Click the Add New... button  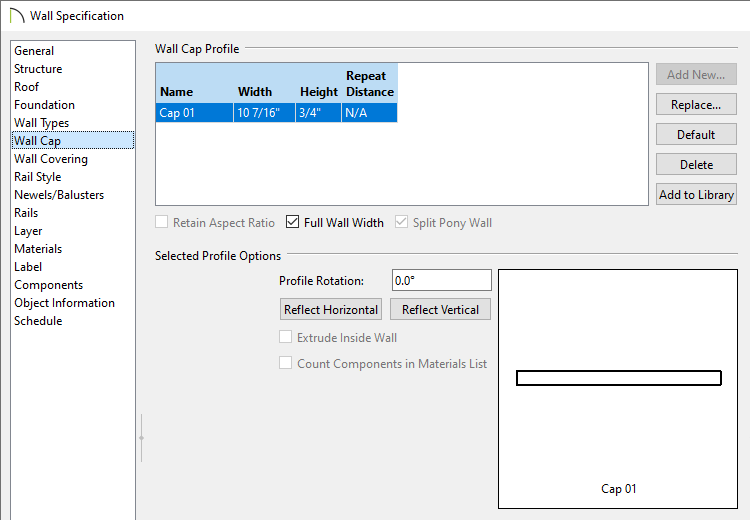coord(696,75)
